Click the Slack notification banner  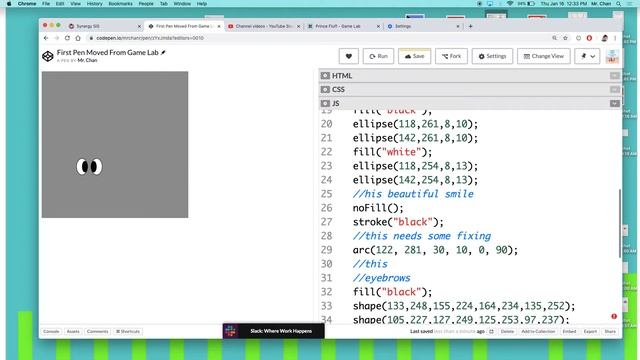click(x=273, y=331)
